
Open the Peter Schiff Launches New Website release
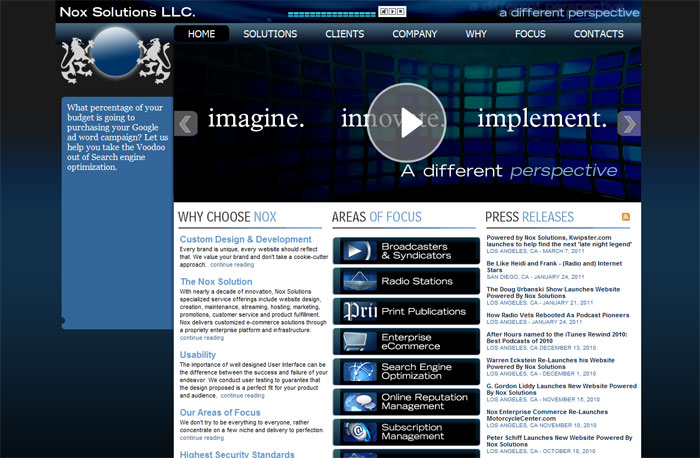click(559, 441)
